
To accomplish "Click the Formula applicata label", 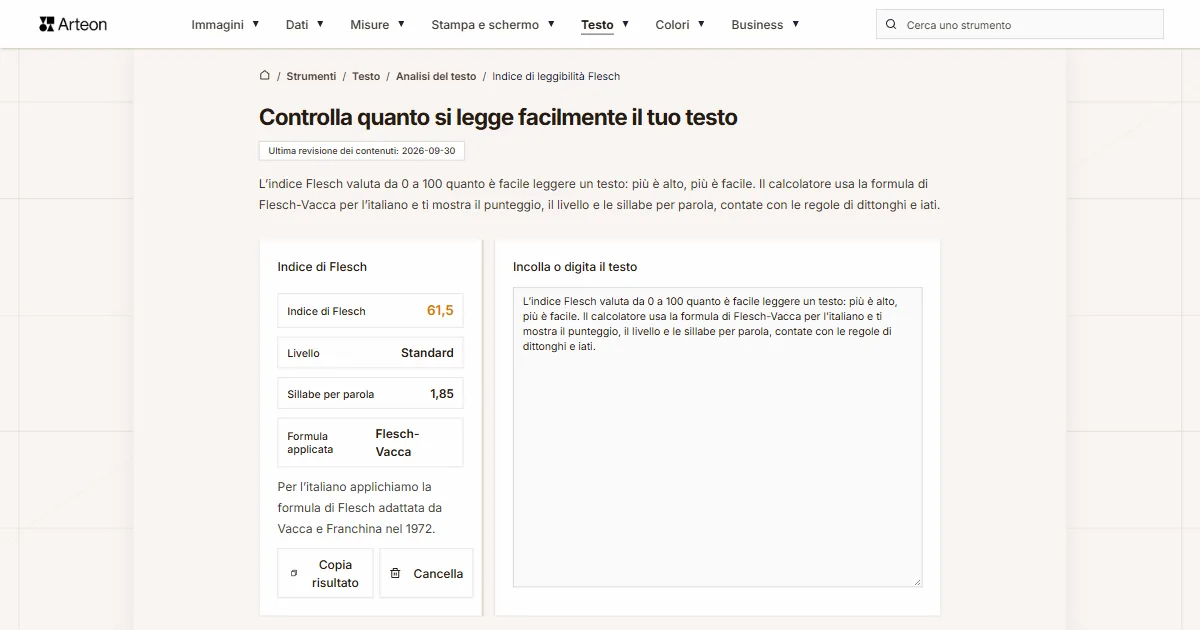I will click(310, 442).
